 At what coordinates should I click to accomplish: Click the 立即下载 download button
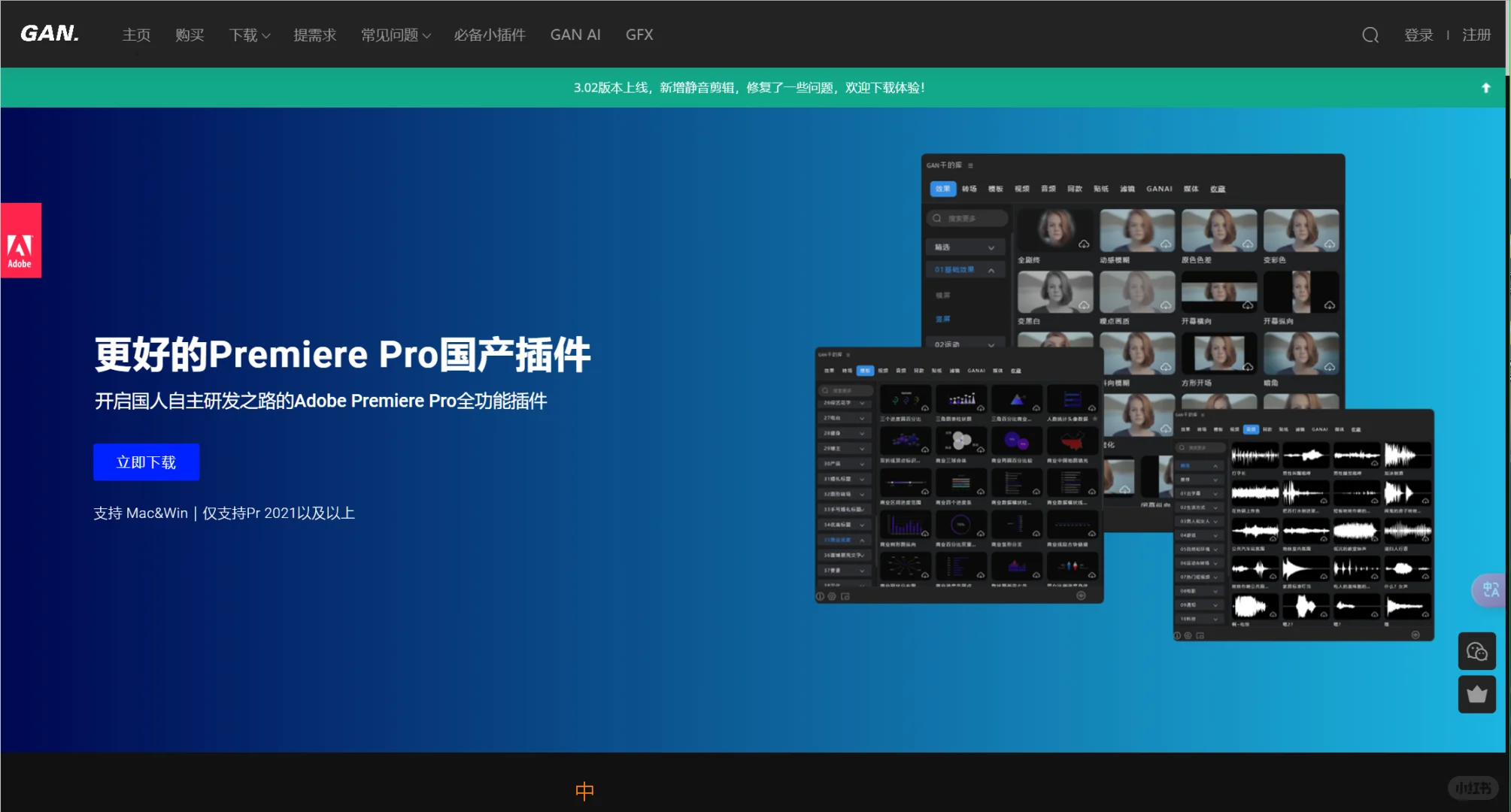(x=145, y=462)
